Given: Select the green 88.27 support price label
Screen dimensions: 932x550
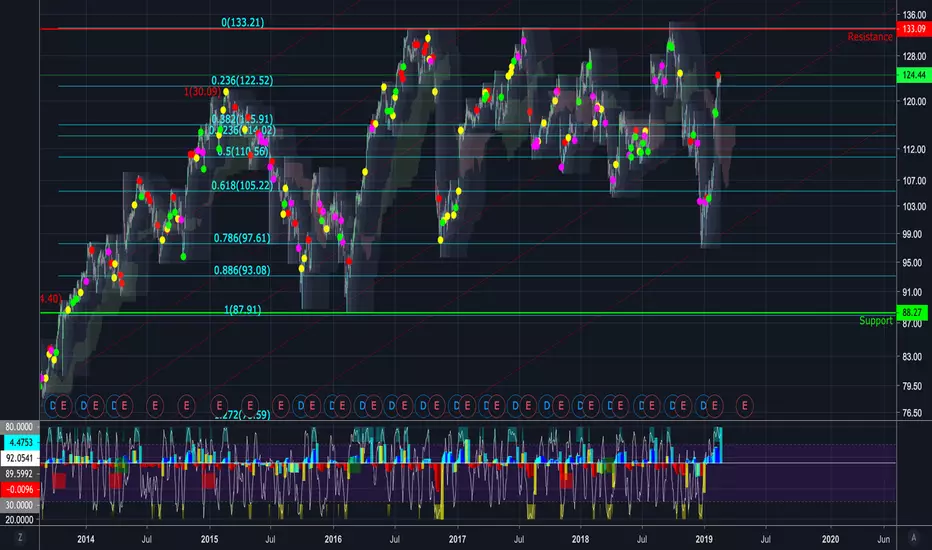Looking at the screenshot, I should 914,313.
